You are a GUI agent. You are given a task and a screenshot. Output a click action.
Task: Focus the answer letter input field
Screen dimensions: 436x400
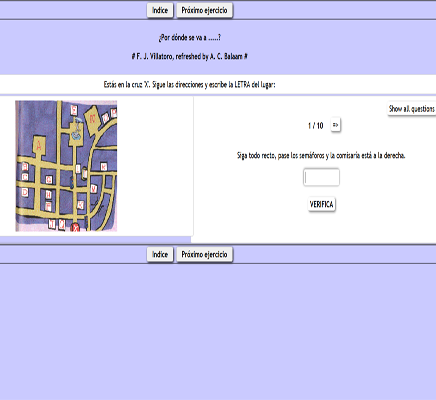pos(321,177)
